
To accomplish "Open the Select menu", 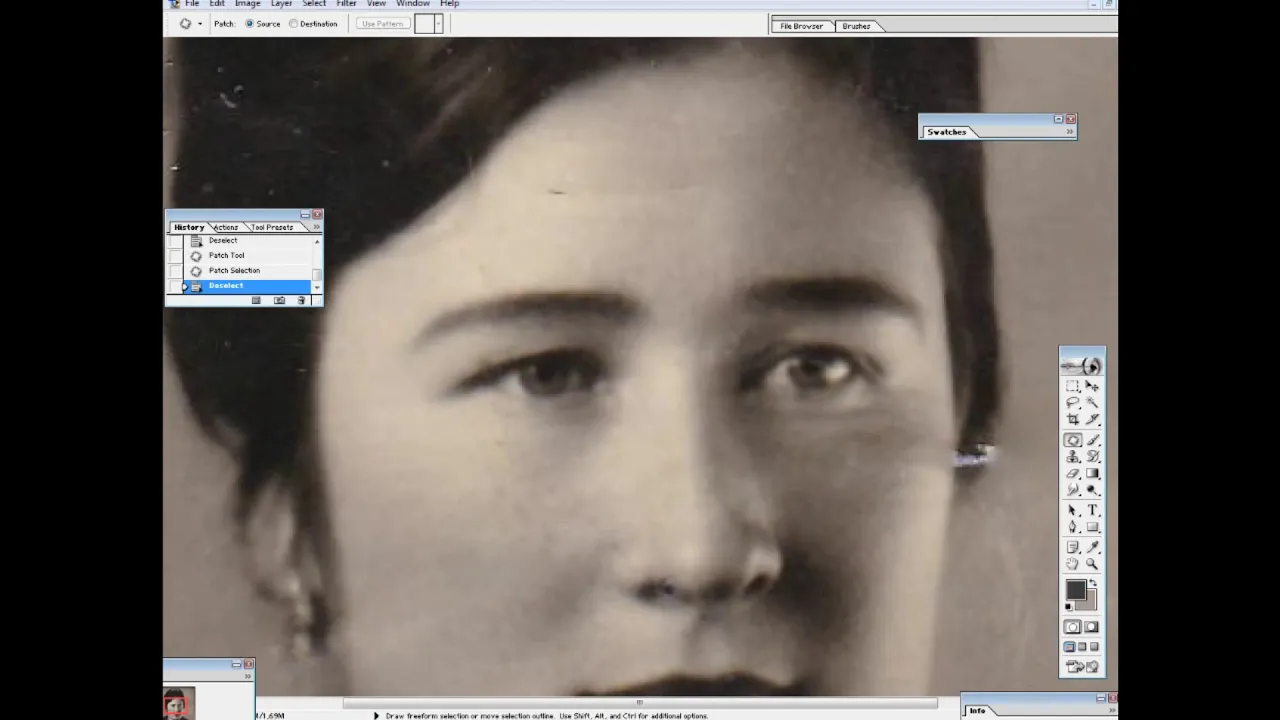I will 314,4.
